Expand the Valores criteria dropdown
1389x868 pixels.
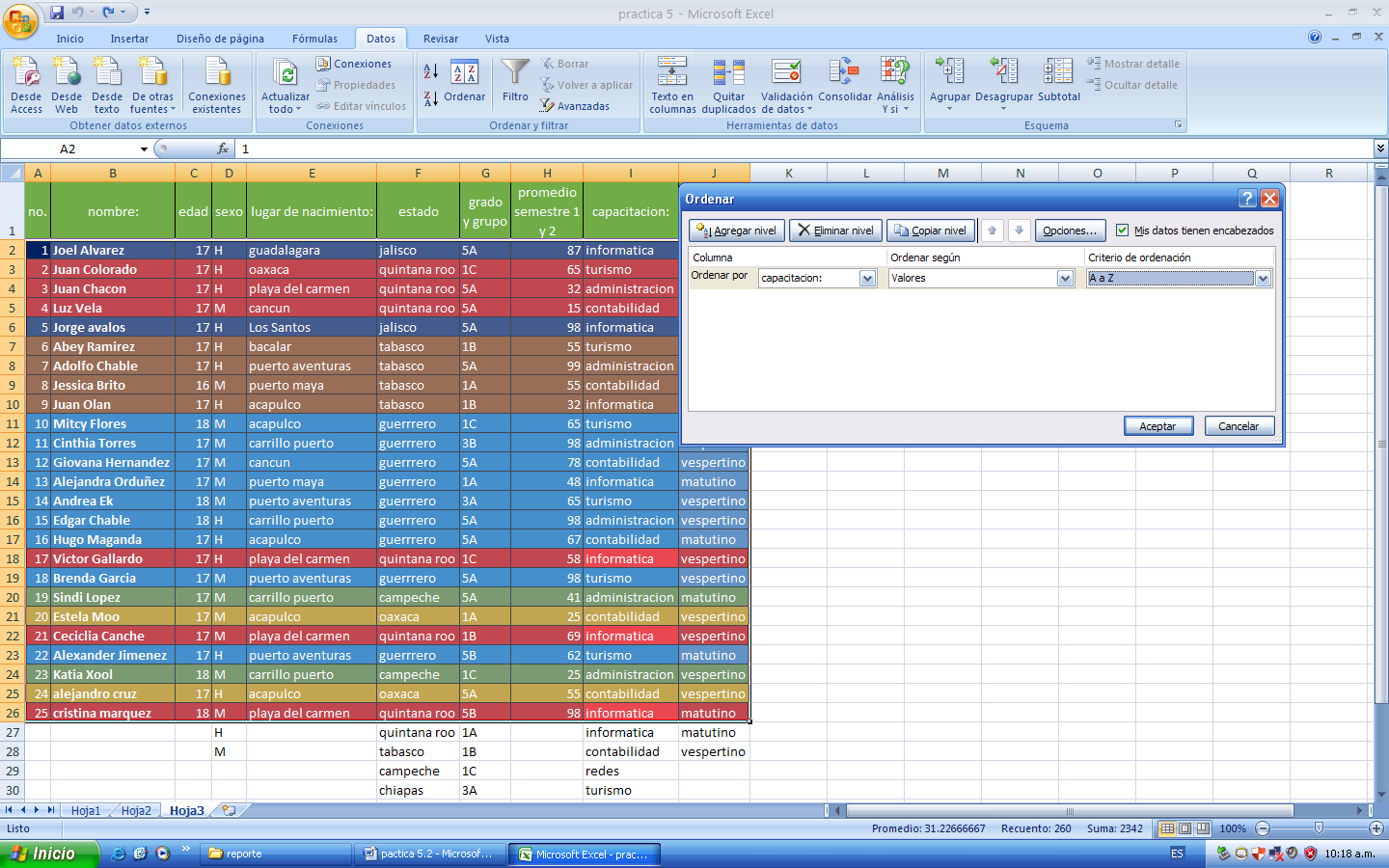click(1065, 278)
